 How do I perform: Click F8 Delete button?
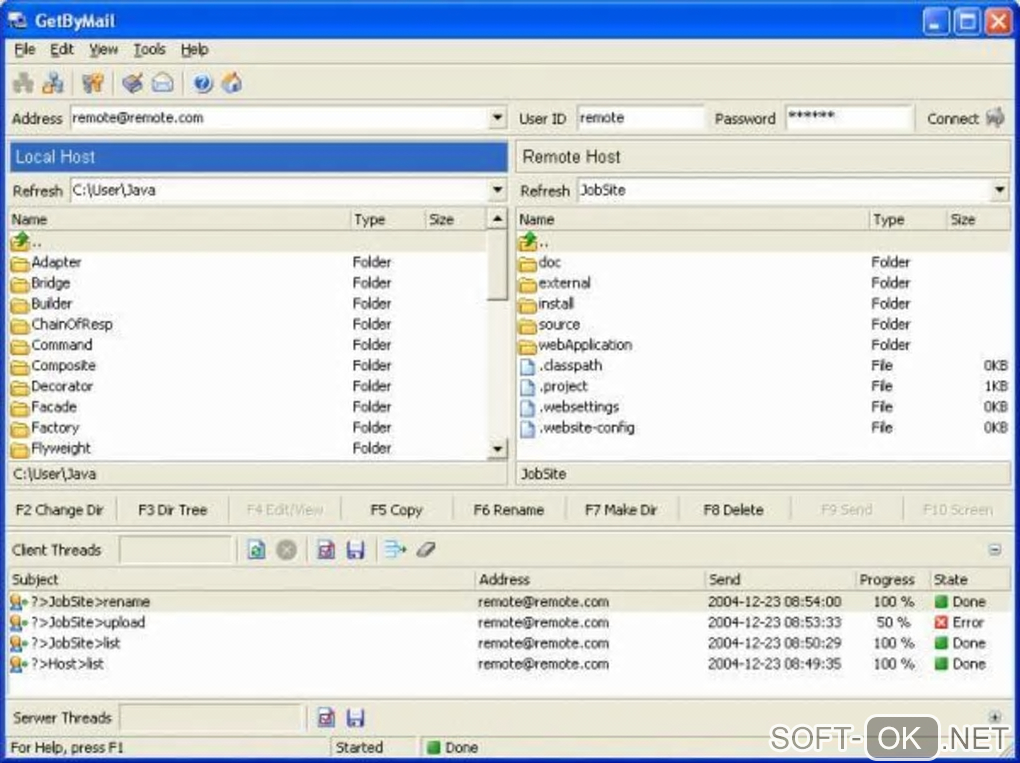(733, 510)
